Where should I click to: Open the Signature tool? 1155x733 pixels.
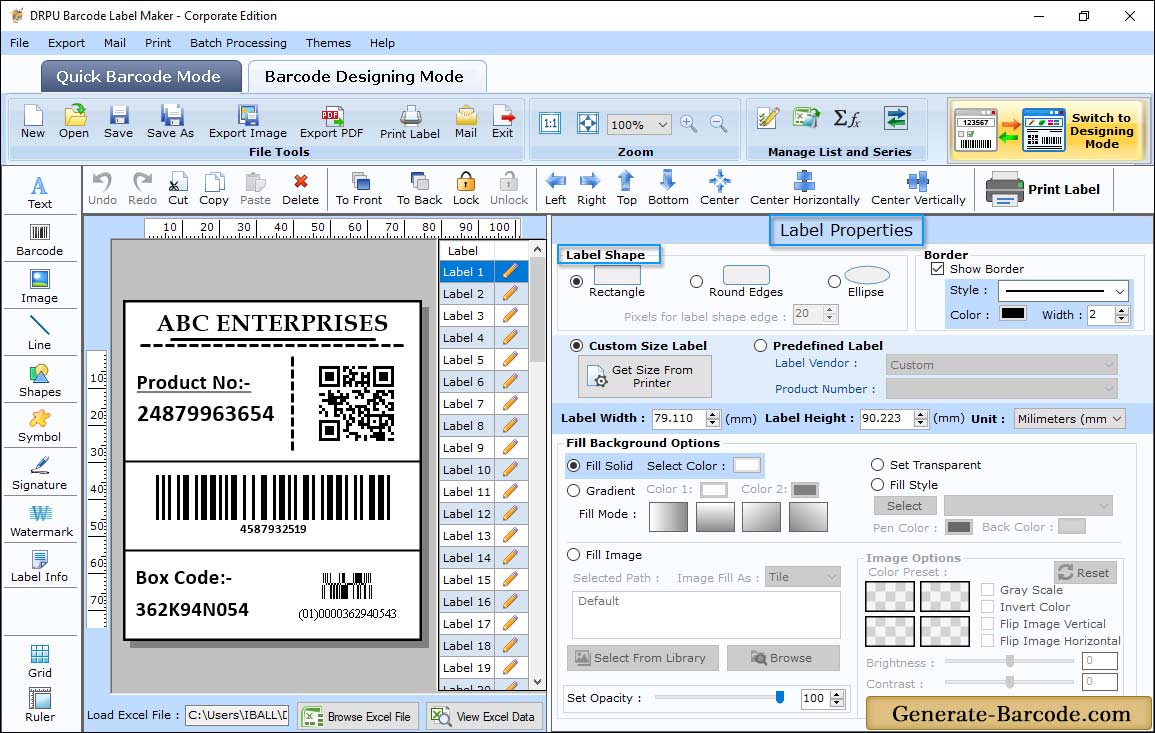[x=39, y=474]
